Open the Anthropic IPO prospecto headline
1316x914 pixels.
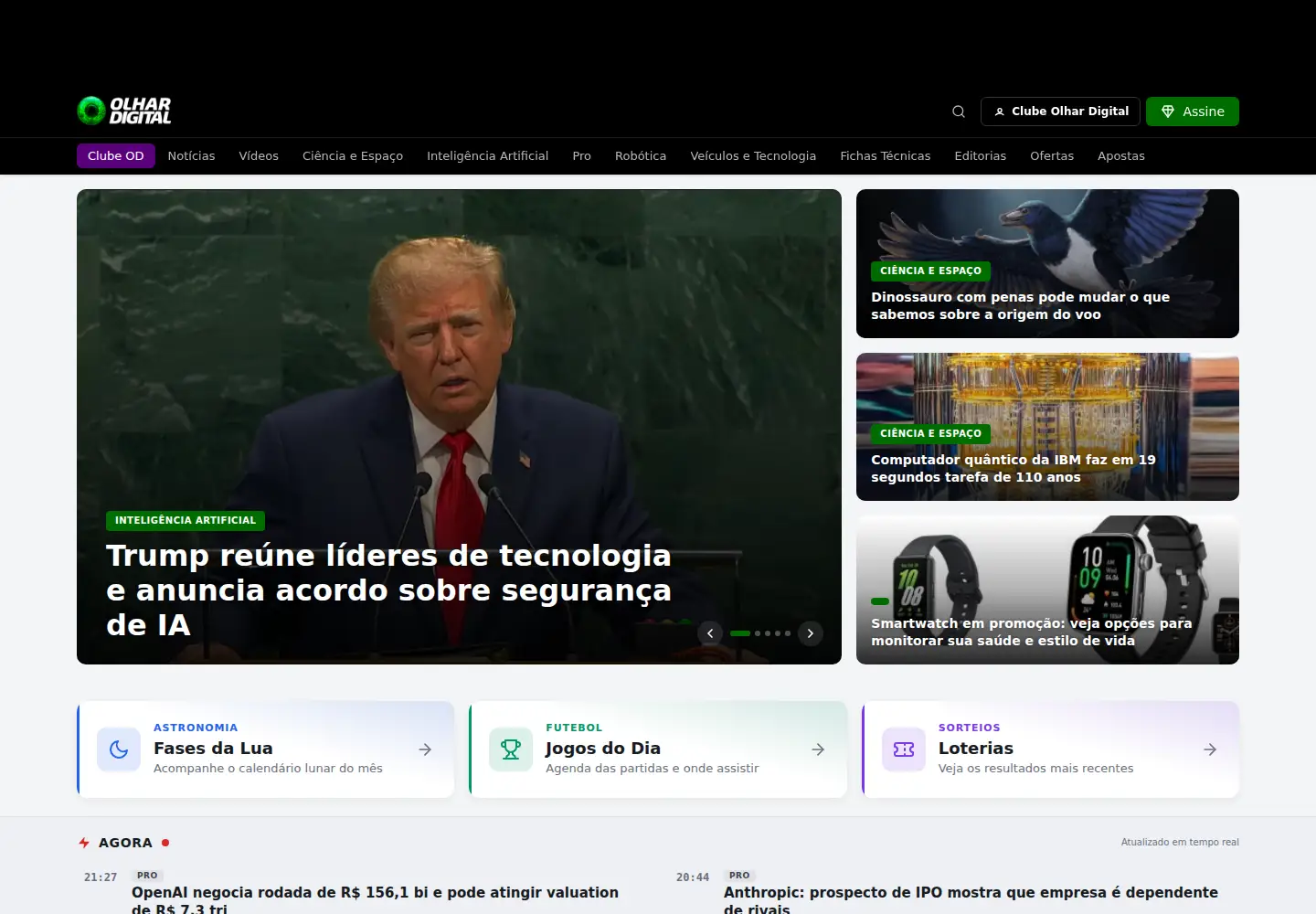(971, 899)
